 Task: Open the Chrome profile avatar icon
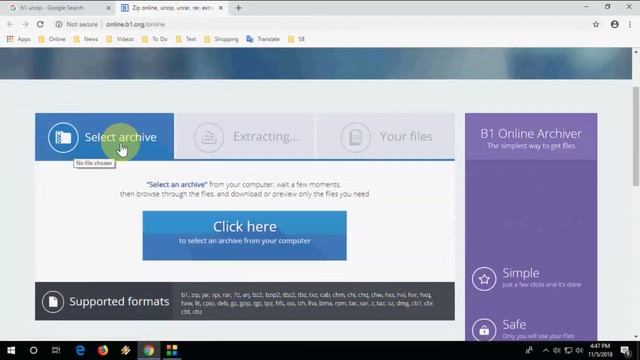click(615, 24)
